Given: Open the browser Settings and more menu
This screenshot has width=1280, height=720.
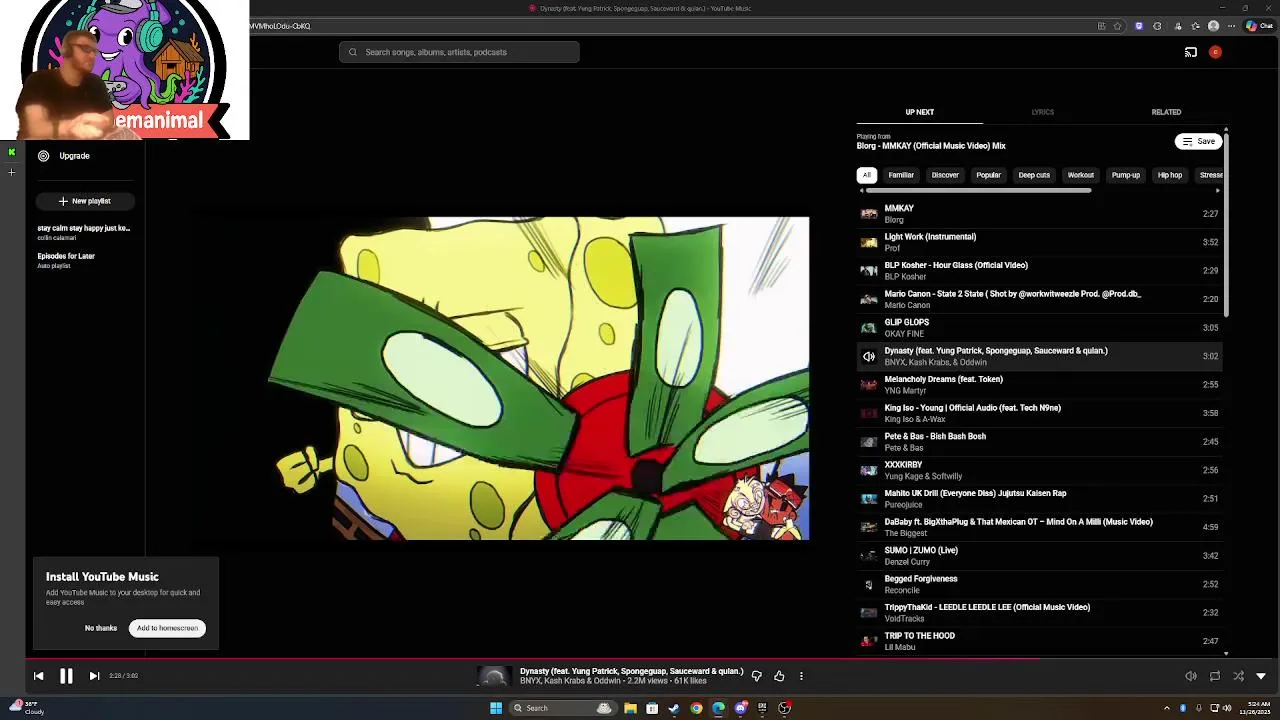Looking at the screenshot, I should 1232,26.
